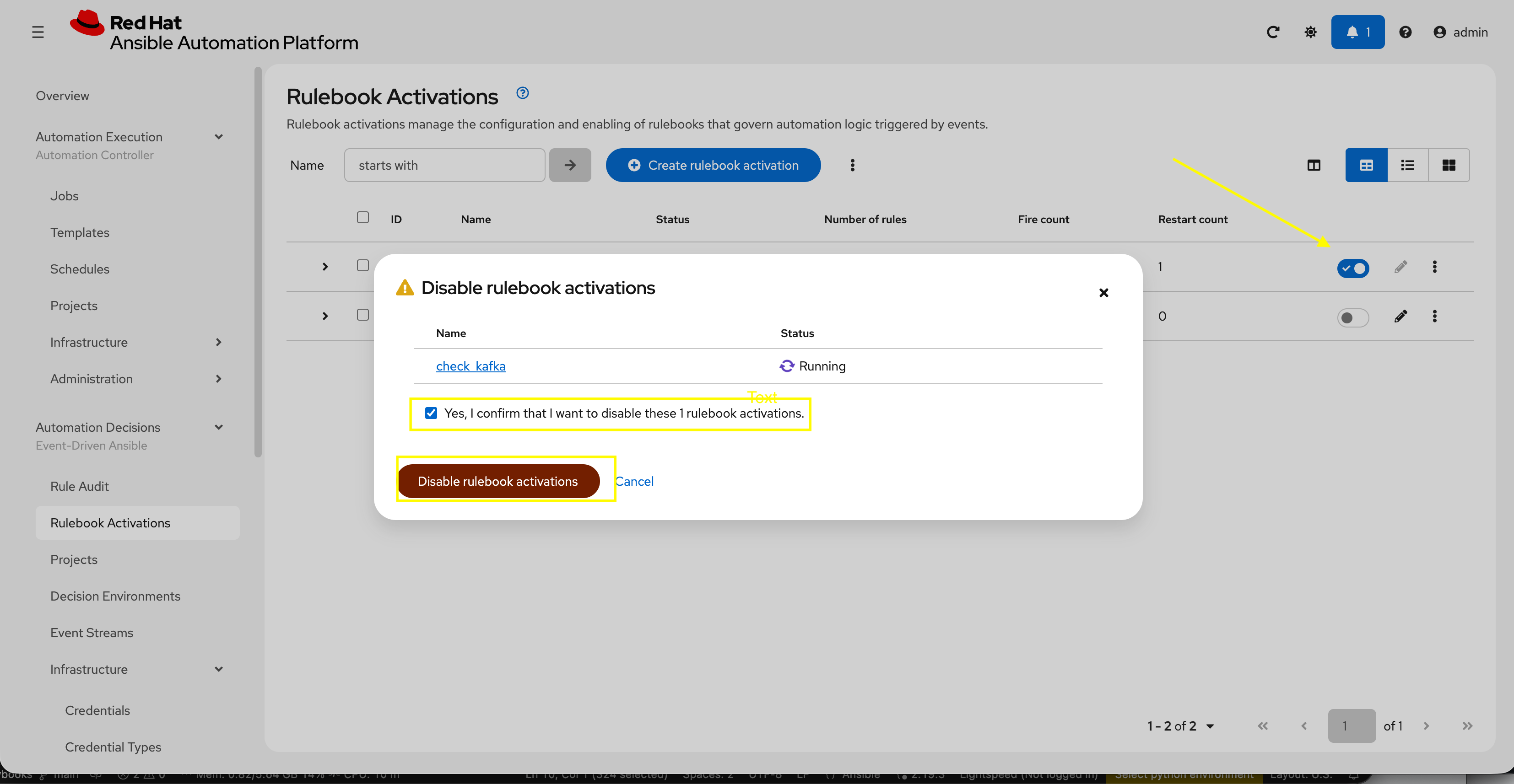The image size is (1514, 784).
Task: Open Decision Environments from the sidebar
Action: click(x=115, y=596)
